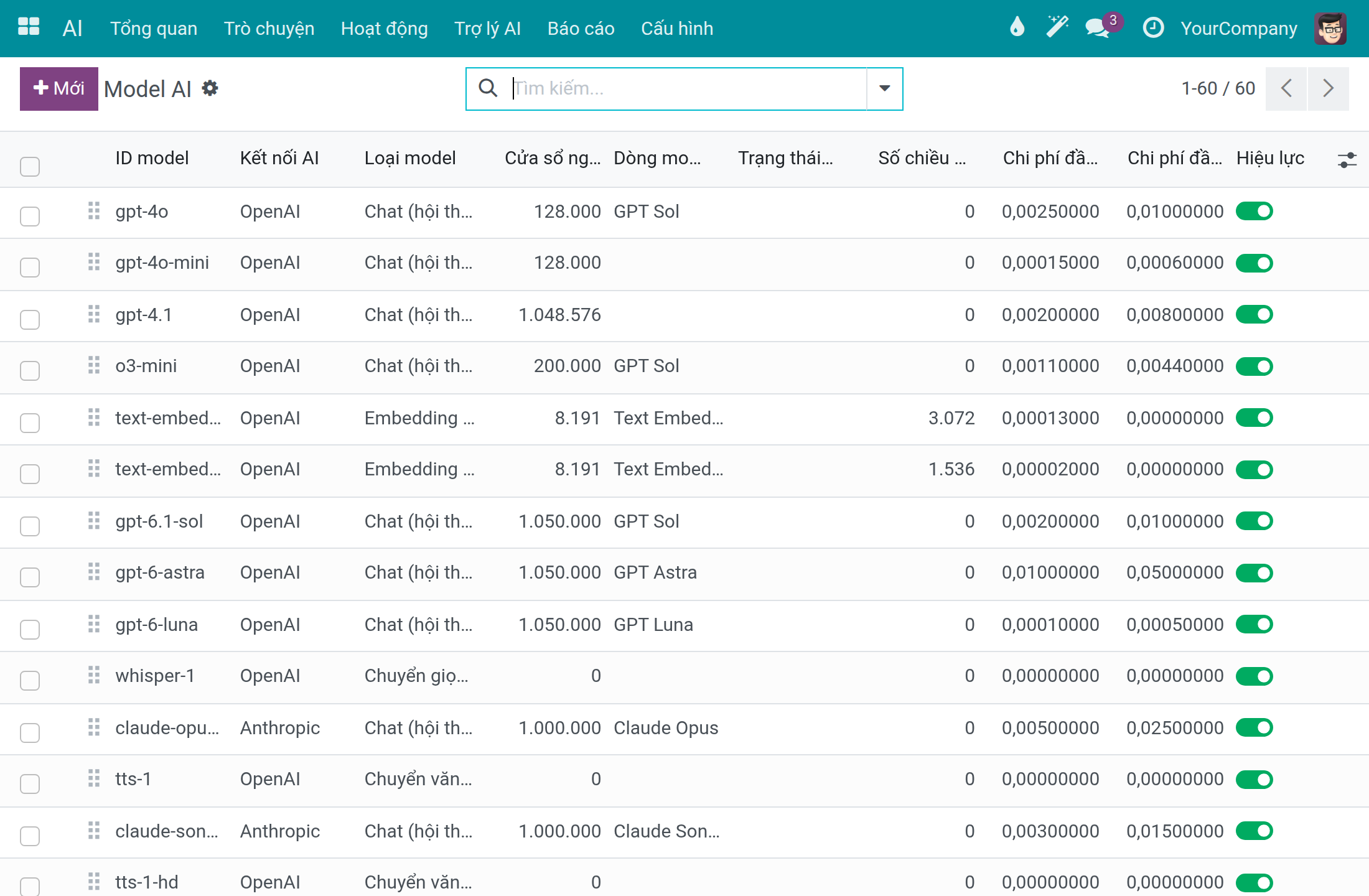Toggle Hiệu lực switch for gpt-4o

pyautogui.click(x=1255, y=212)
